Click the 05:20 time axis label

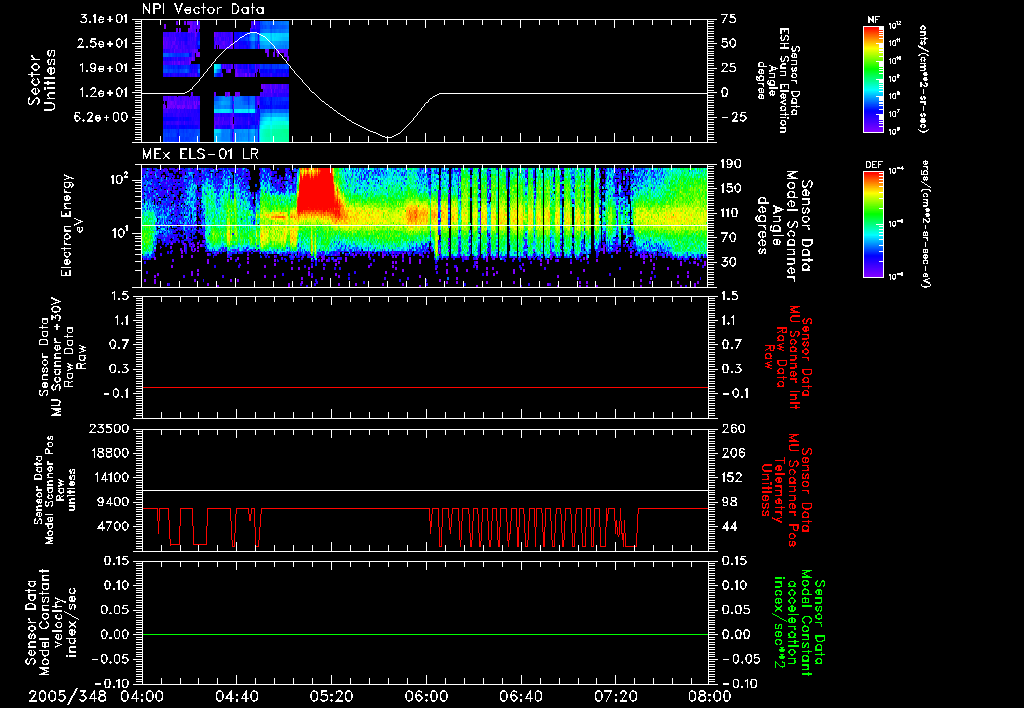pos(331,697)
